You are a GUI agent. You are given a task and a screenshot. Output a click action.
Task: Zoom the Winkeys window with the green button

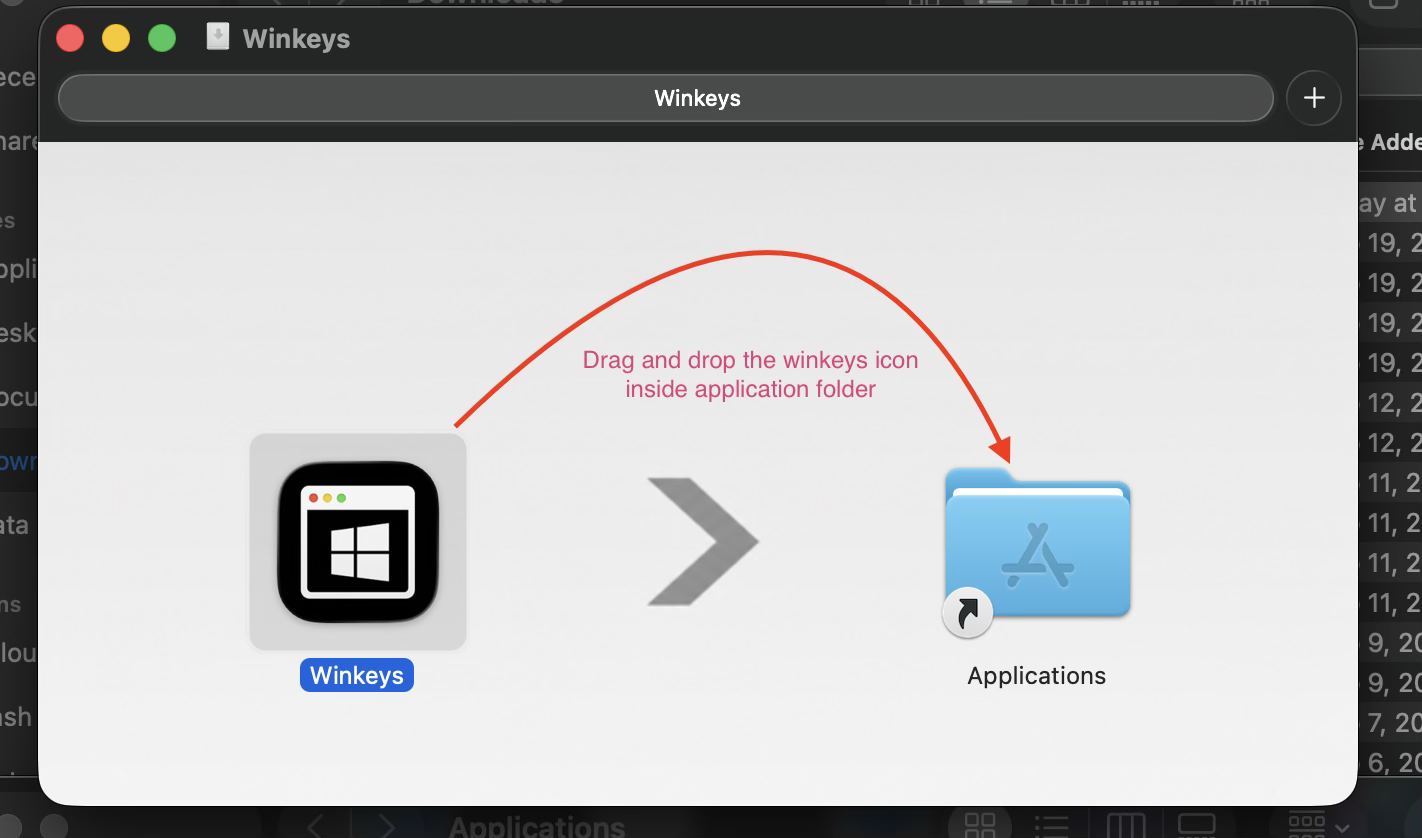(162, 39)
